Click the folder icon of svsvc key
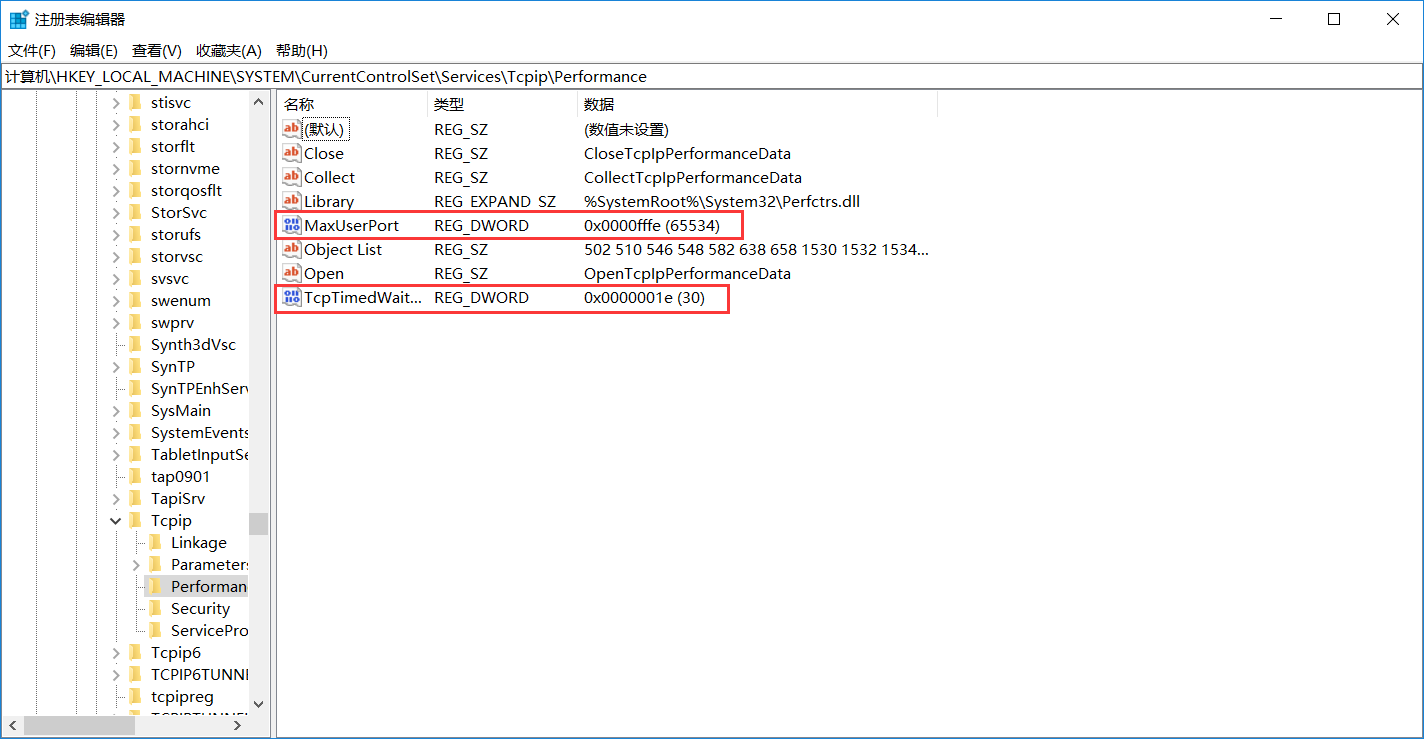 (x=135, y=278)
